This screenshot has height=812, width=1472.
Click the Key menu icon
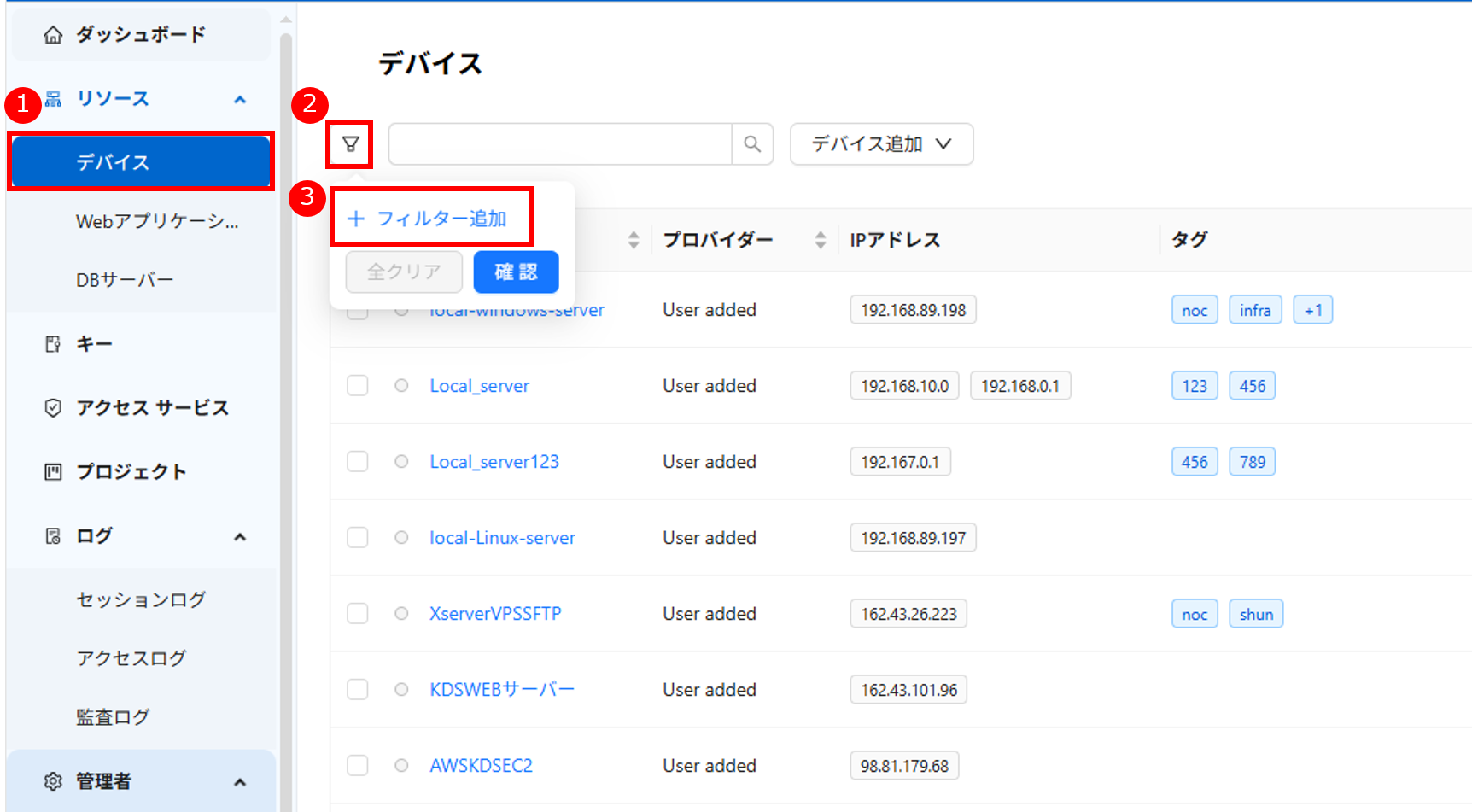pos(53,344)
